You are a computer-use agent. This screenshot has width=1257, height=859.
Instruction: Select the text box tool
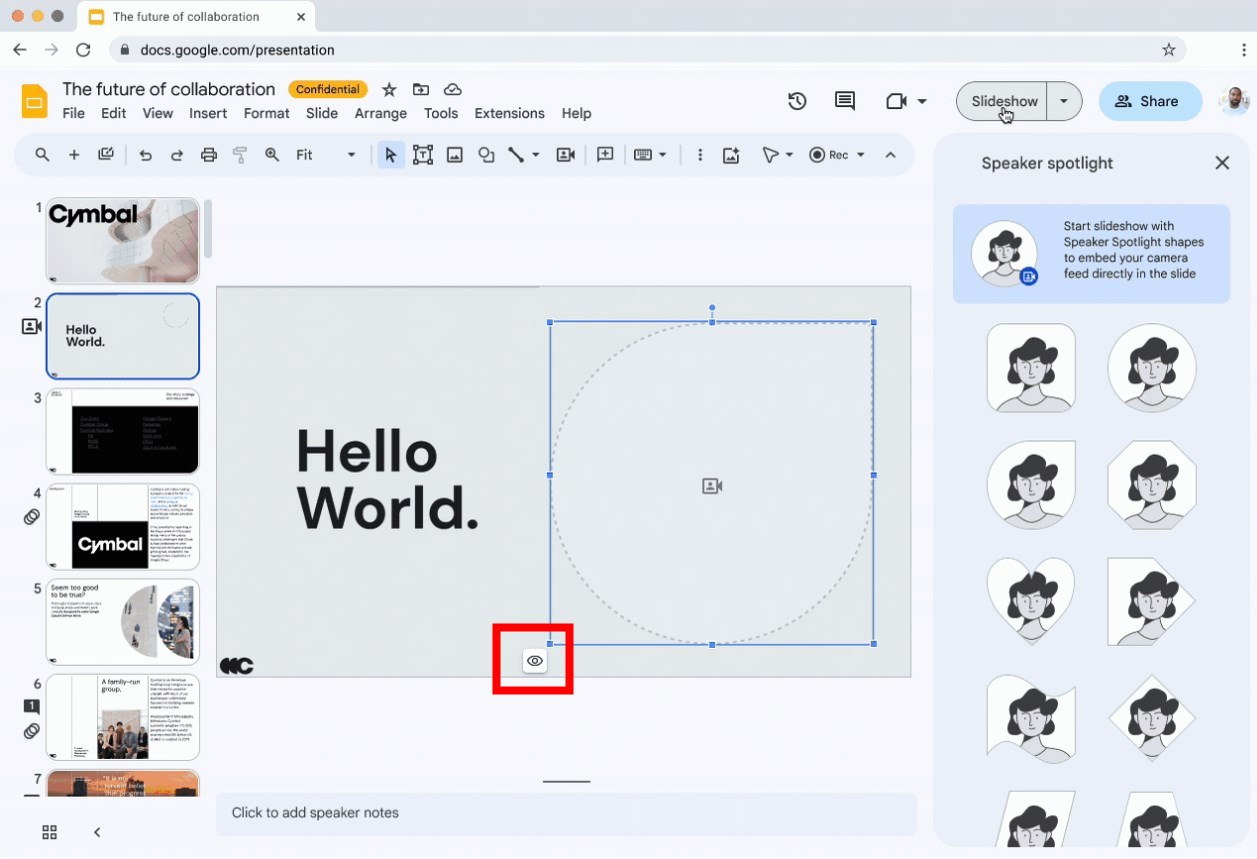pos(423,155)
